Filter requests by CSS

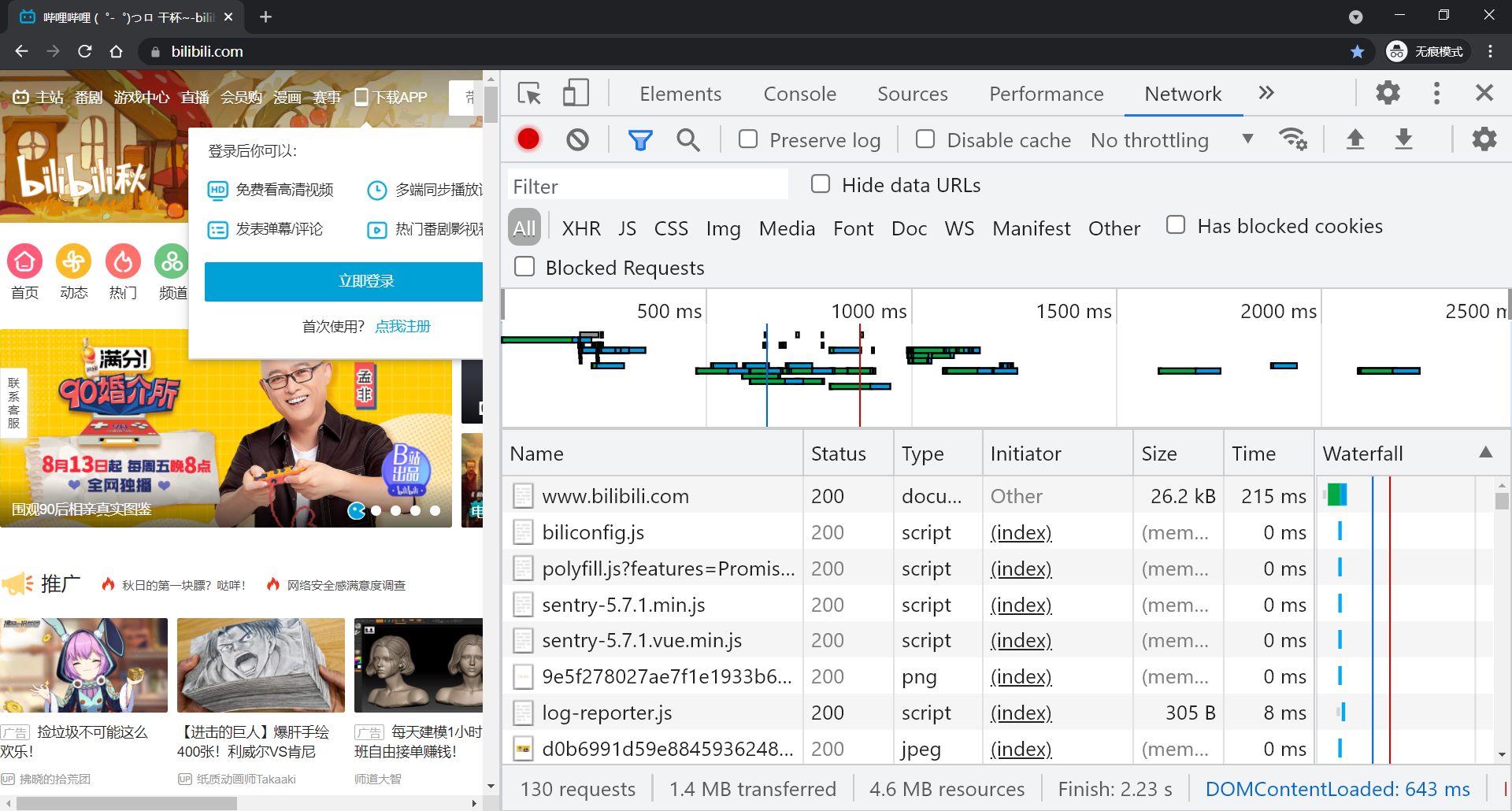coord(671,228)
